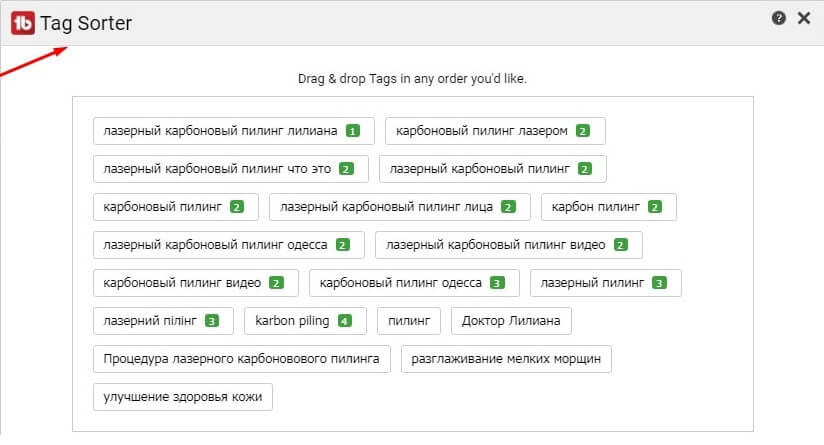The height and width of the screenshot is (445, 824).
Task: Select tag 'Процедура лазерного карбоновового пилинга'
Action: click(241, 359)
